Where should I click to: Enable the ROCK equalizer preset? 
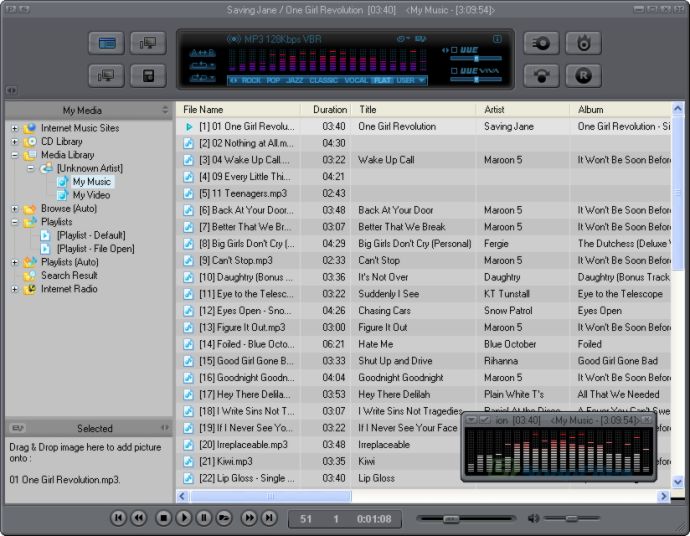point(252,80)
